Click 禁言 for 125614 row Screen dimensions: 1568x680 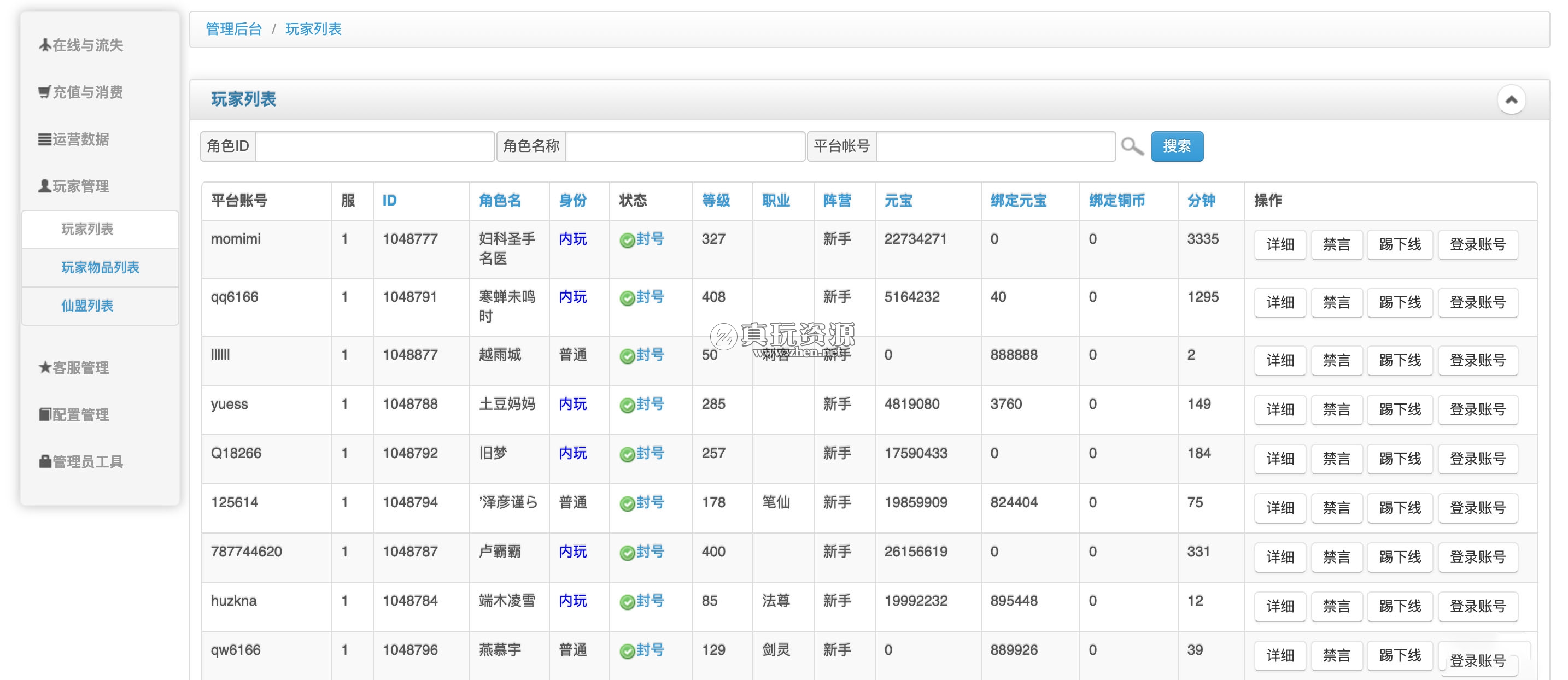click(x=1337, y=508)
